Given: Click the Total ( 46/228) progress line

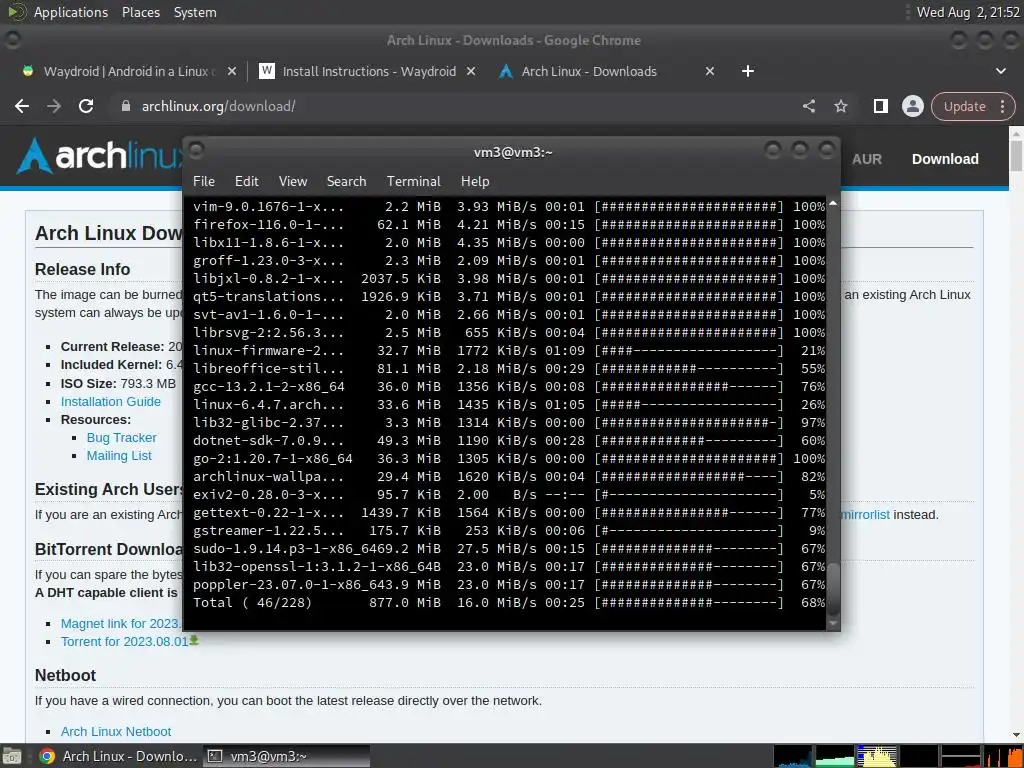Looking at the screenshot, I should [509, 603].
